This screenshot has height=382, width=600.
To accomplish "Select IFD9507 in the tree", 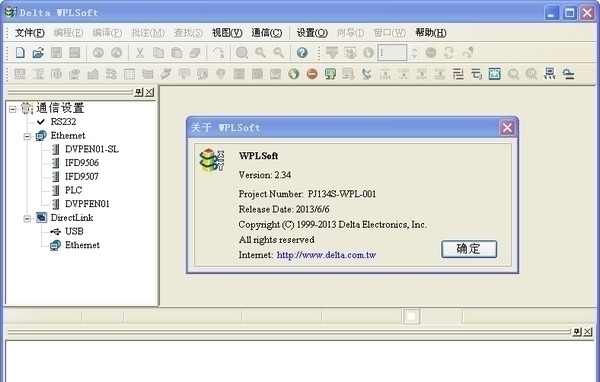I will coord(82,176).
